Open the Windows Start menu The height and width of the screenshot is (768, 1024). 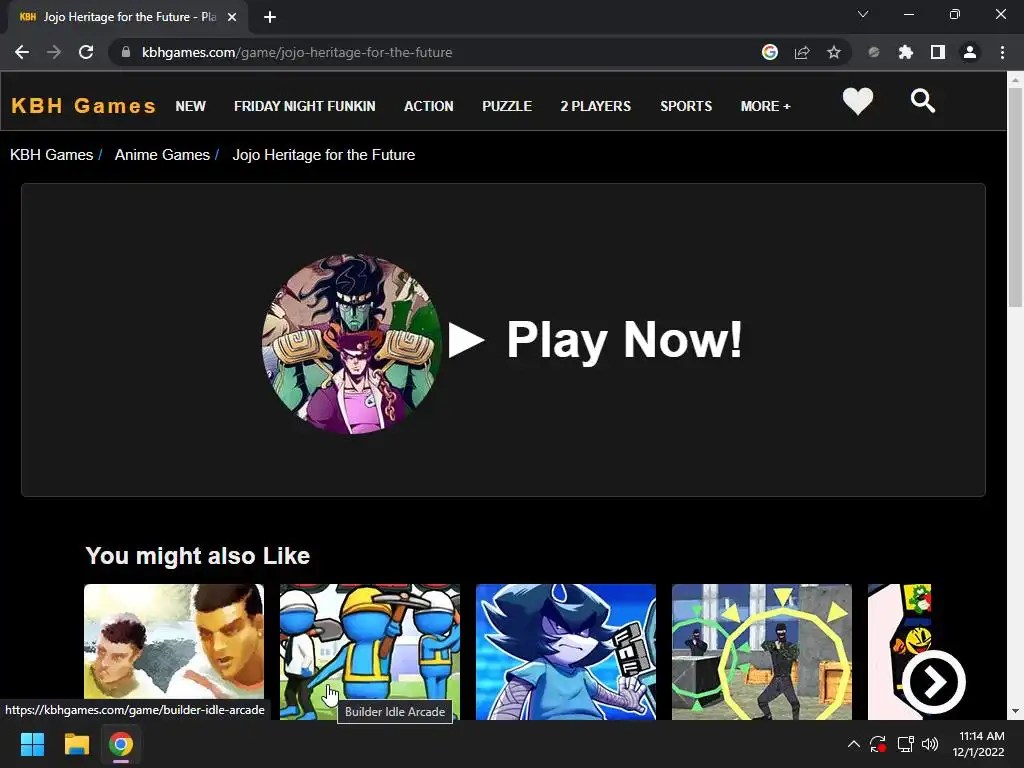click(32, 744)
